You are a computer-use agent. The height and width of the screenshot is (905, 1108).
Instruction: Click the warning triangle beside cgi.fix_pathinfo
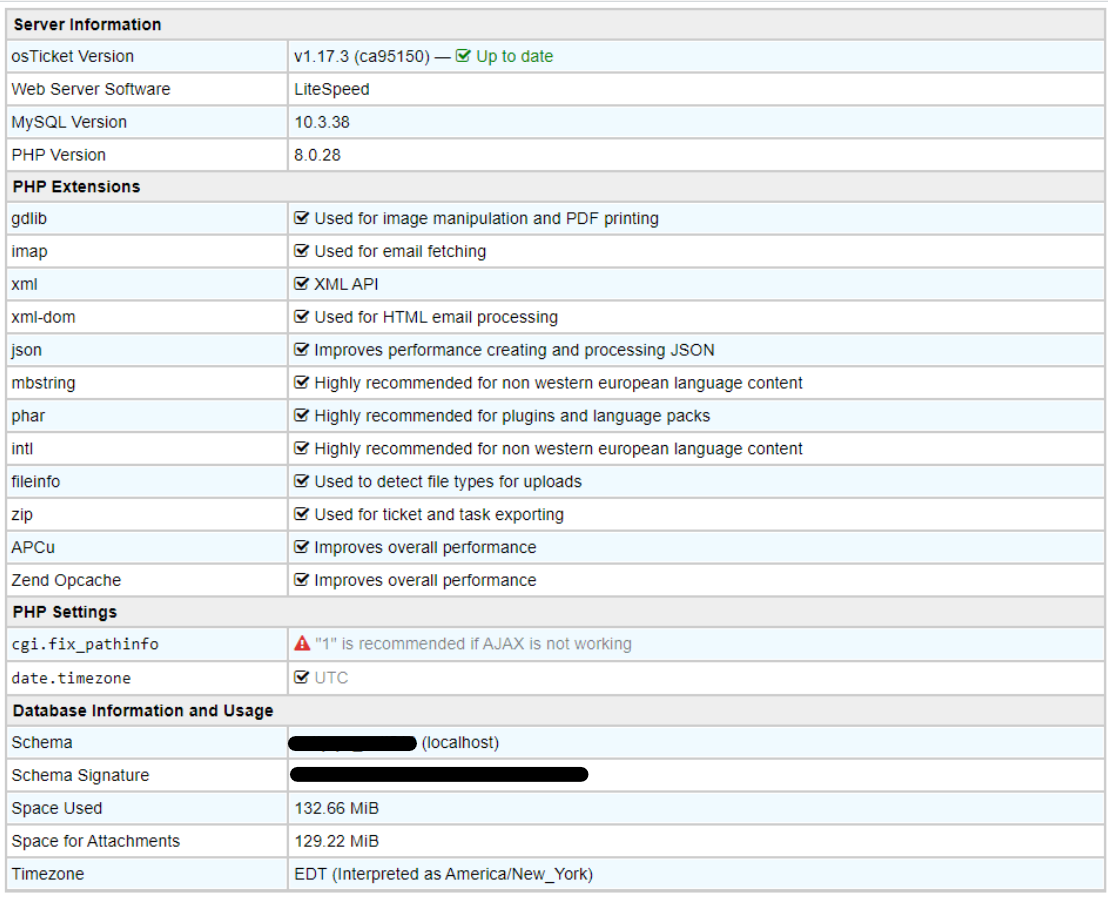pyautogui.click(x=302, y=644)
